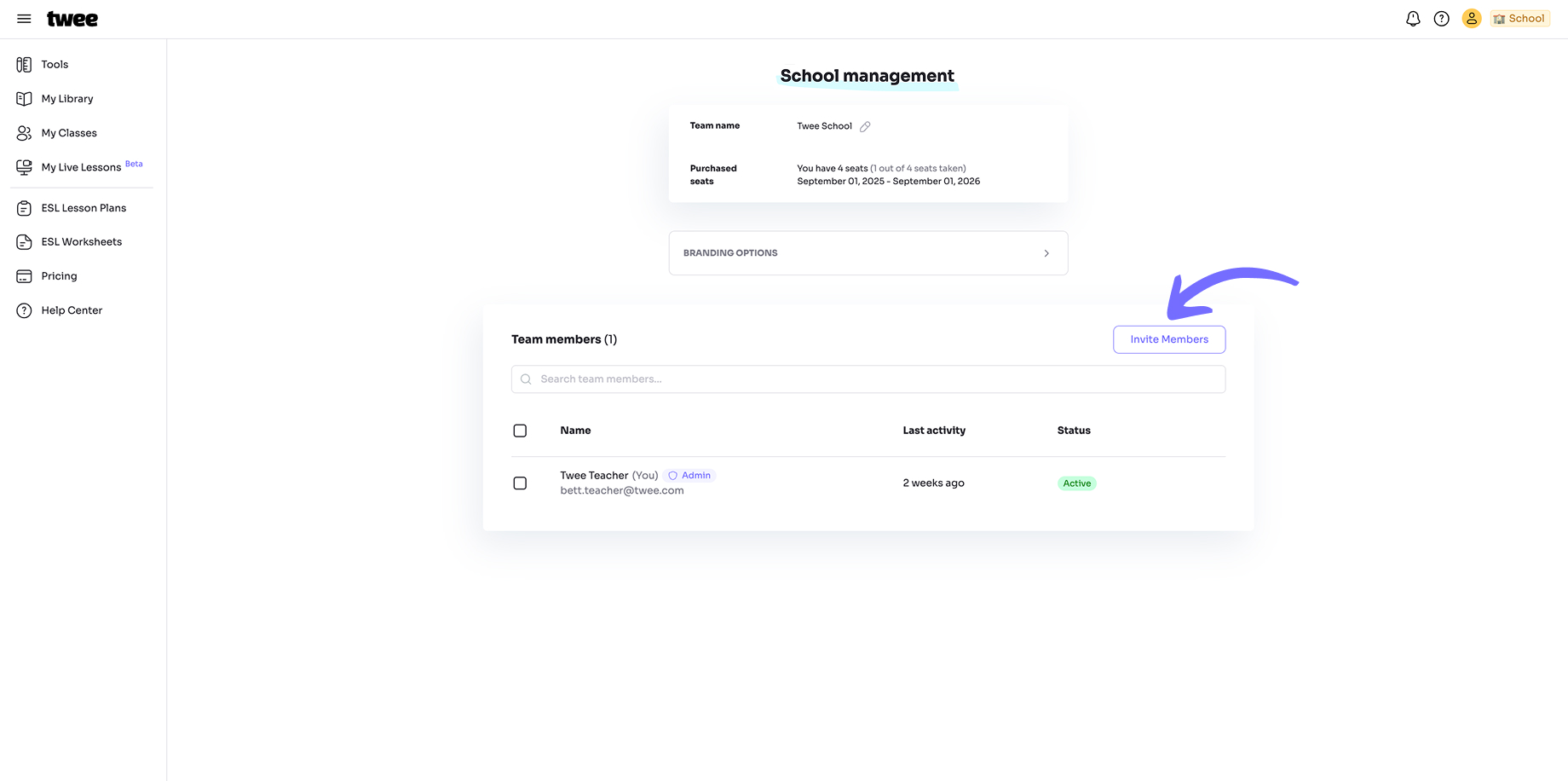Navigate to ESL Lesson Plans
The height and width of the screenshot is (781, 1568).
pos(83,208)
